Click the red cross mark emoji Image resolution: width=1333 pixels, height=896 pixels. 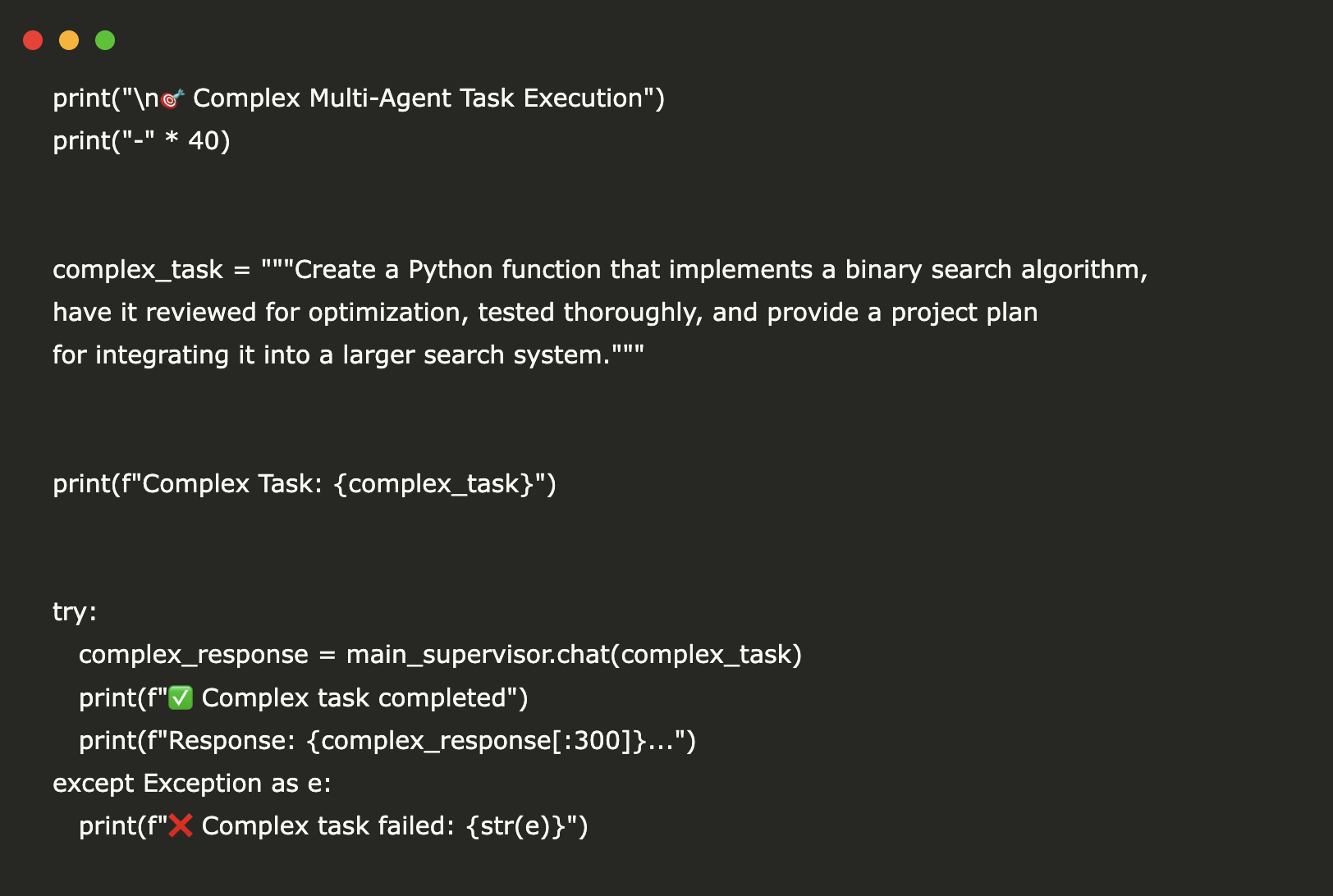[x=181, y=825]
